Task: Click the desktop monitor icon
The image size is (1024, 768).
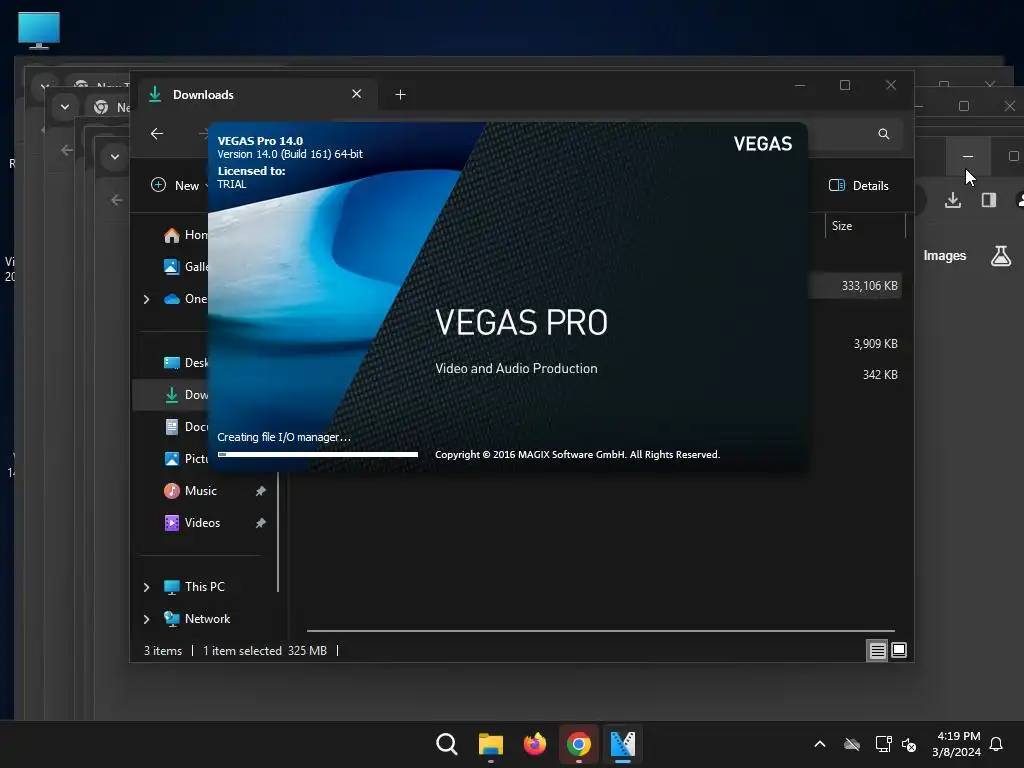Action: (x=39, y=30)
